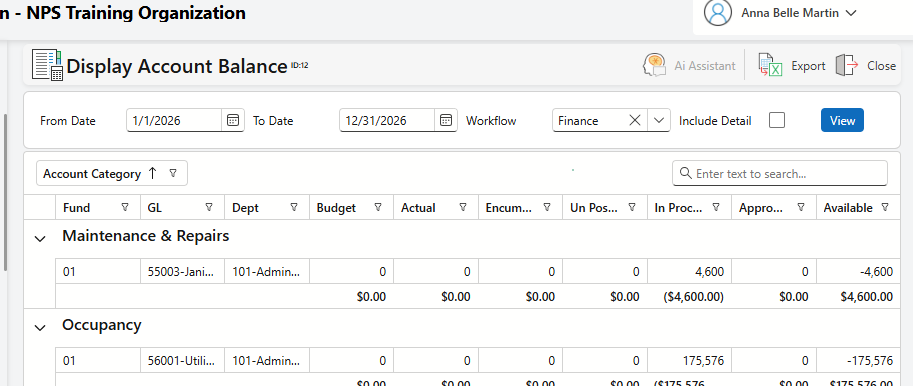This screenshot has width=913, height=386.
Task: Open the Encumbrance column filter
Action: [547, 207]
